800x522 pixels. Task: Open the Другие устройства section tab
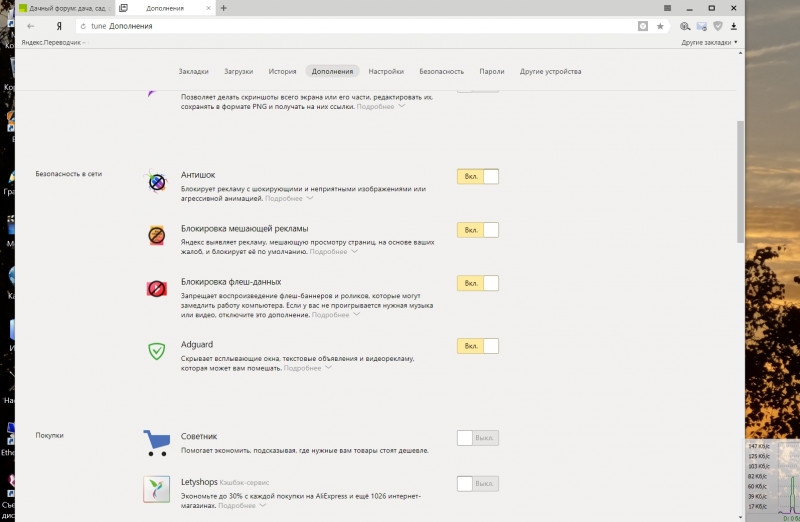pyautogui.click(x=550, y=71)
